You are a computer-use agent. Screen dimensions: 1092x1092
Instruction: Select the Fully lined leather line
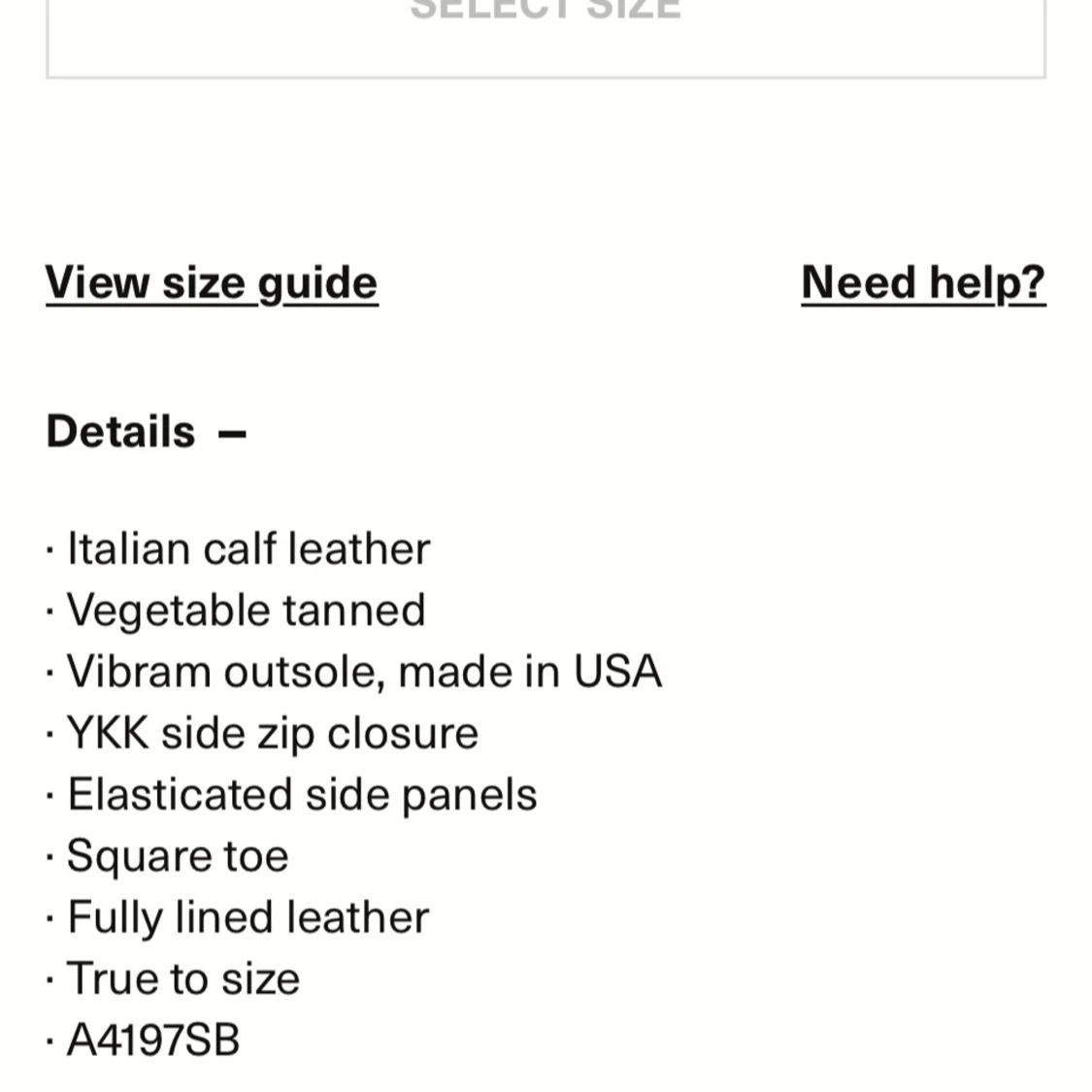click(248, 917)
